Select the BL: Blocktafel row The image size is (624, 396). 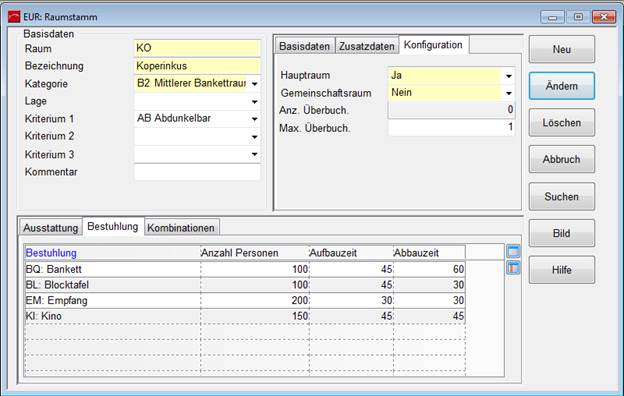tap(245, 285)
